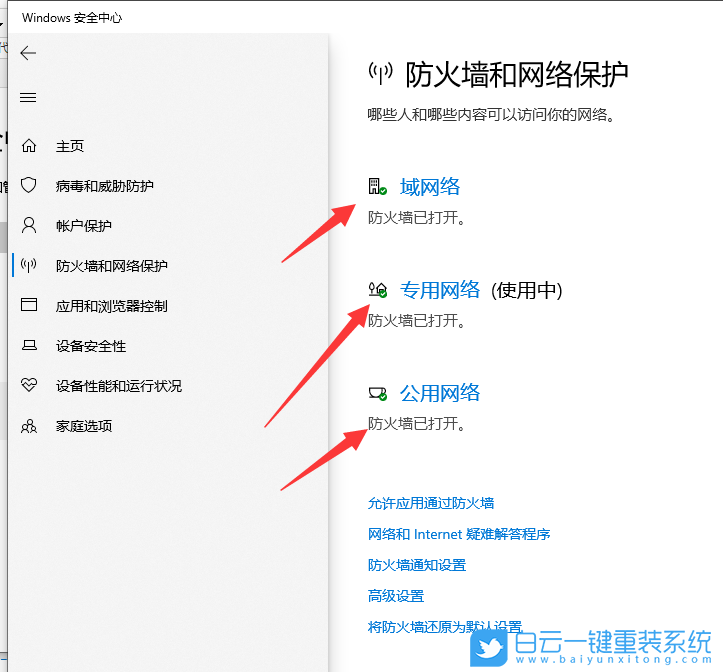Click the house icon next to 专用网络

[x=377, y=290]
